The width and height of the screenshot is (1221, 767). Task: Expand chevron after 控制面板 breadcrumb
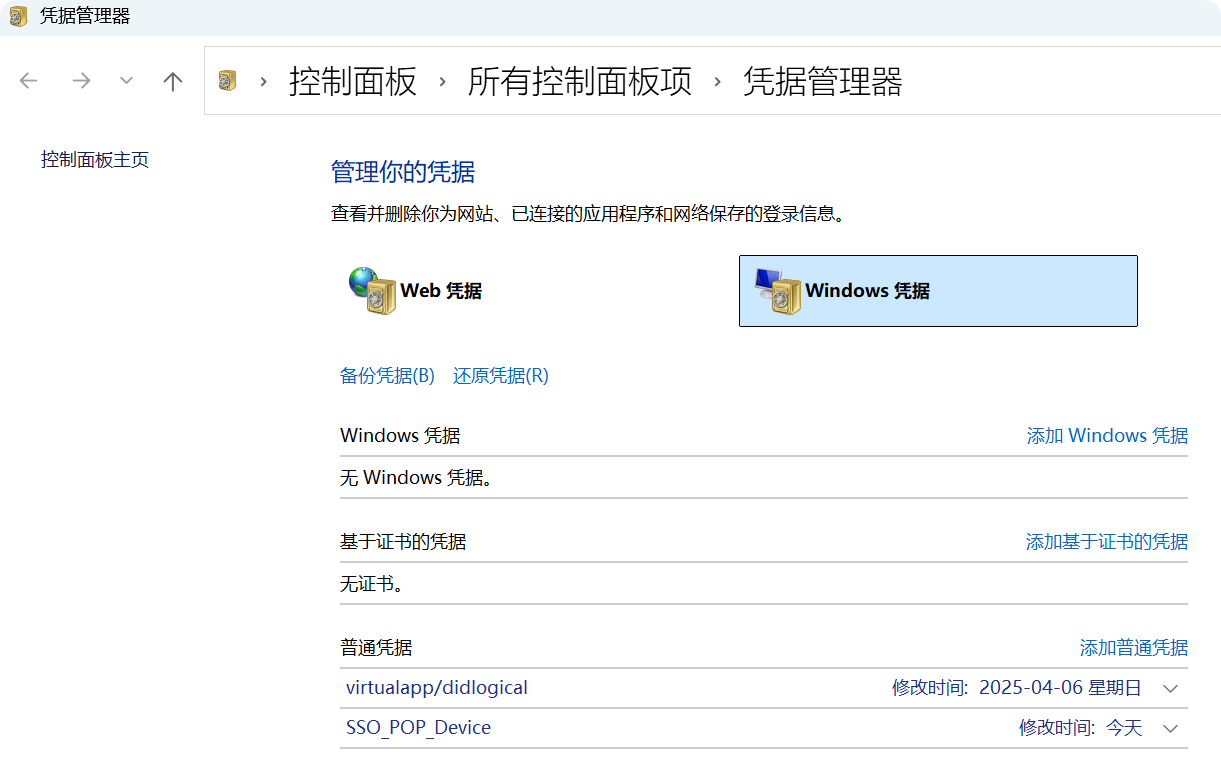[442, 81]
